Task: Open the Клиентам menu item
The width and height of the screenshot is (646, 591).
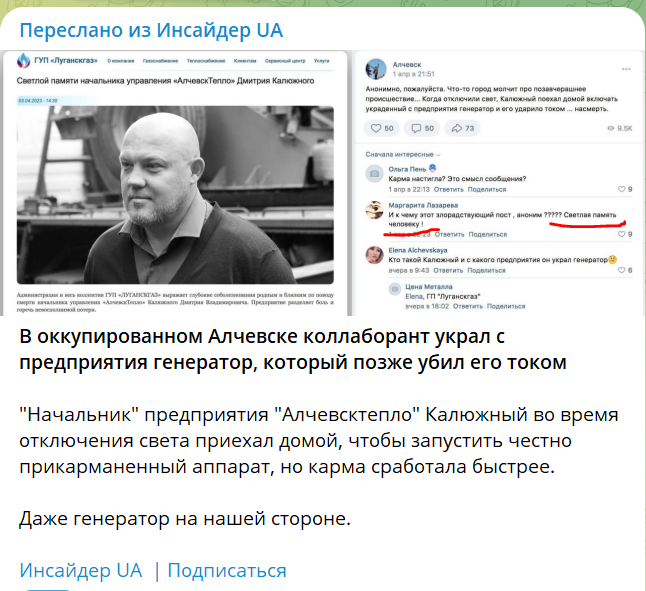Action: tap(245, 61)
